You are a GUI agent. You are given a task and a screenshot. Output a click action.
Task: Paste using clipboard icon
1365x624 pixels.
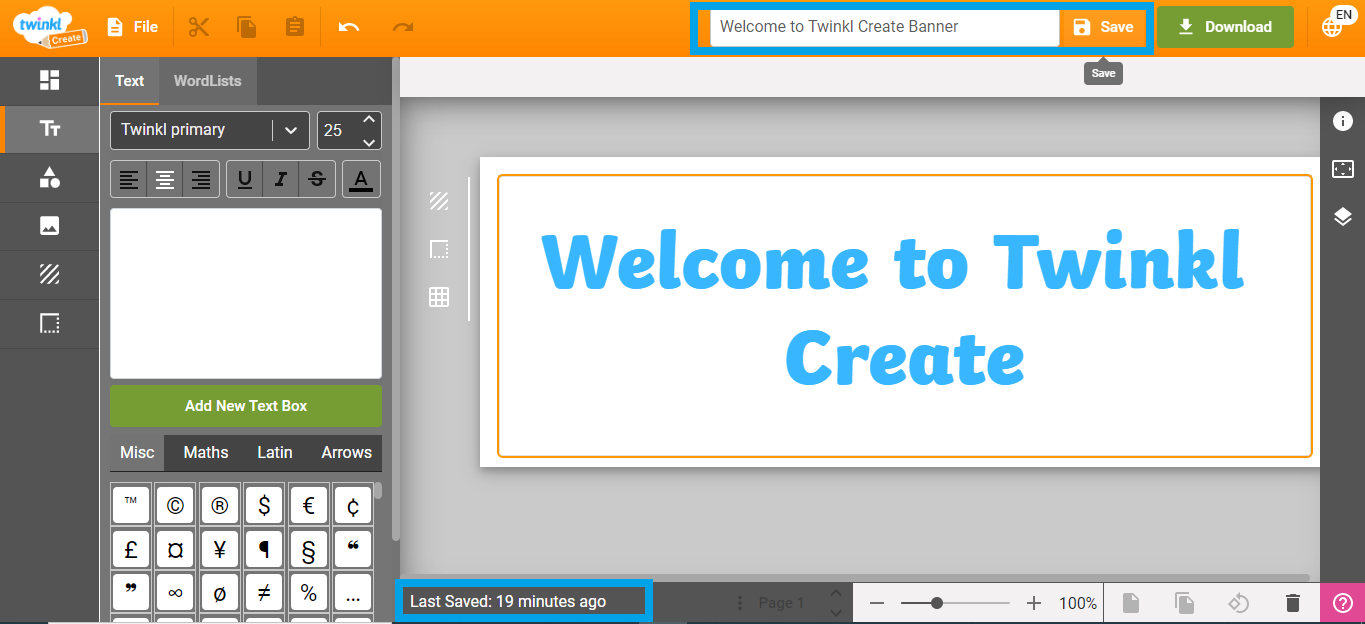pyautogui.click(x=295, y=27)
